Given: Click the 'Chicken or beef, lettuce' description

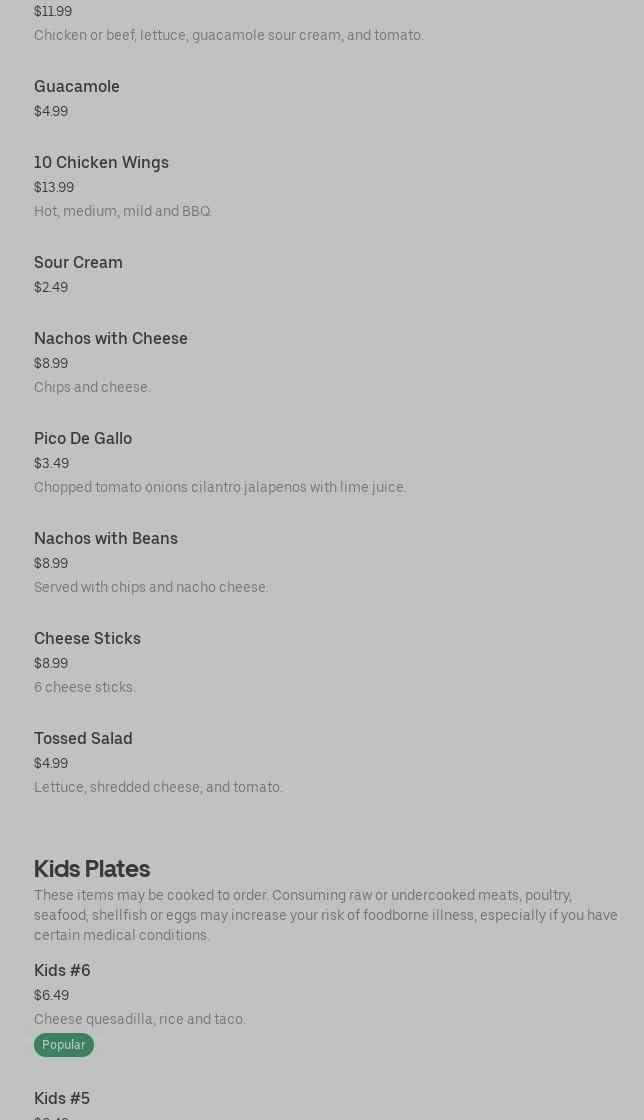Looking at the screenshot, I should coord(229,35).
